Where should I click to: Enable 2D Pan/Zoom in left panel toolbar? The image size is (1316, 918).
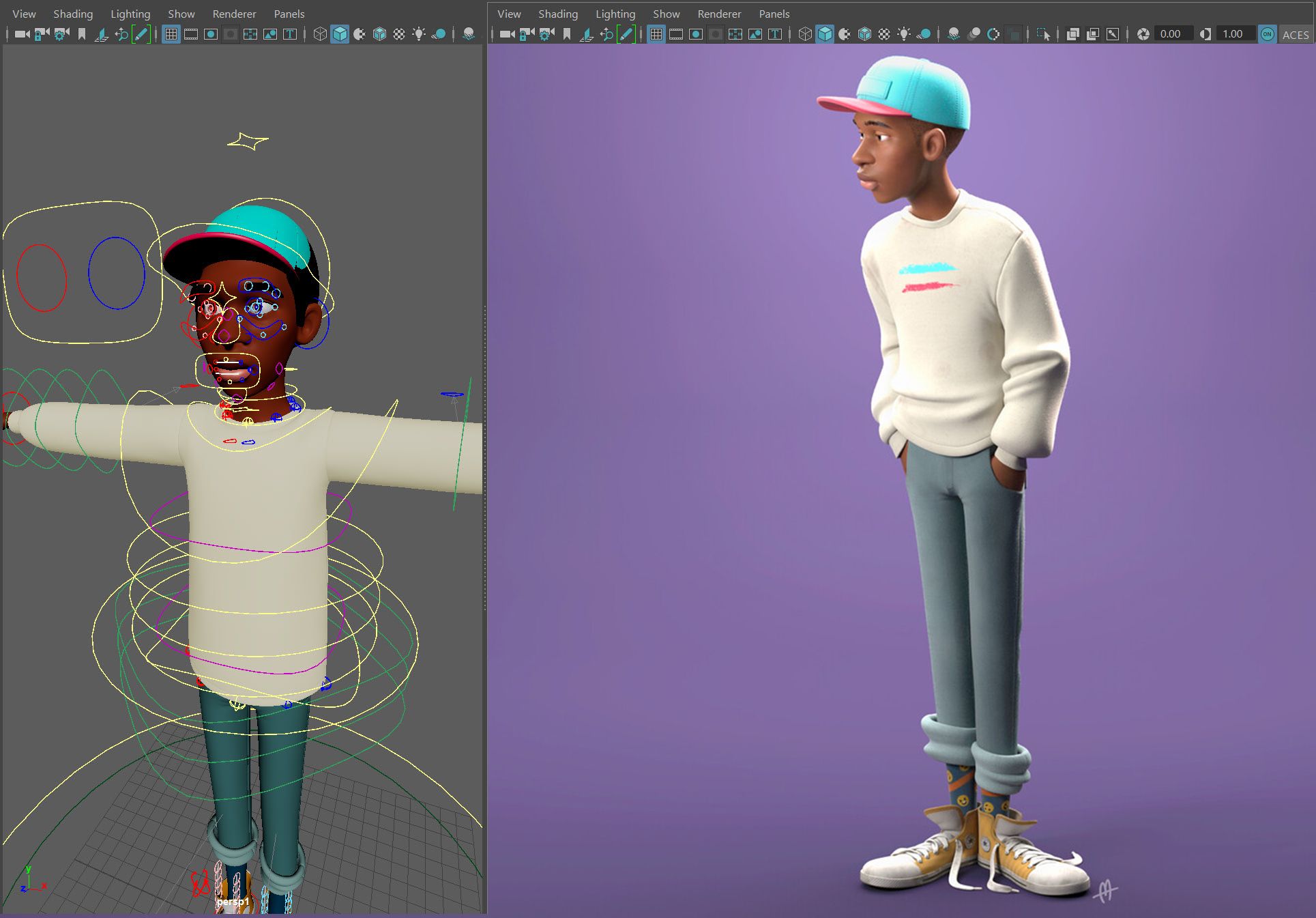(x=121, y=34)
